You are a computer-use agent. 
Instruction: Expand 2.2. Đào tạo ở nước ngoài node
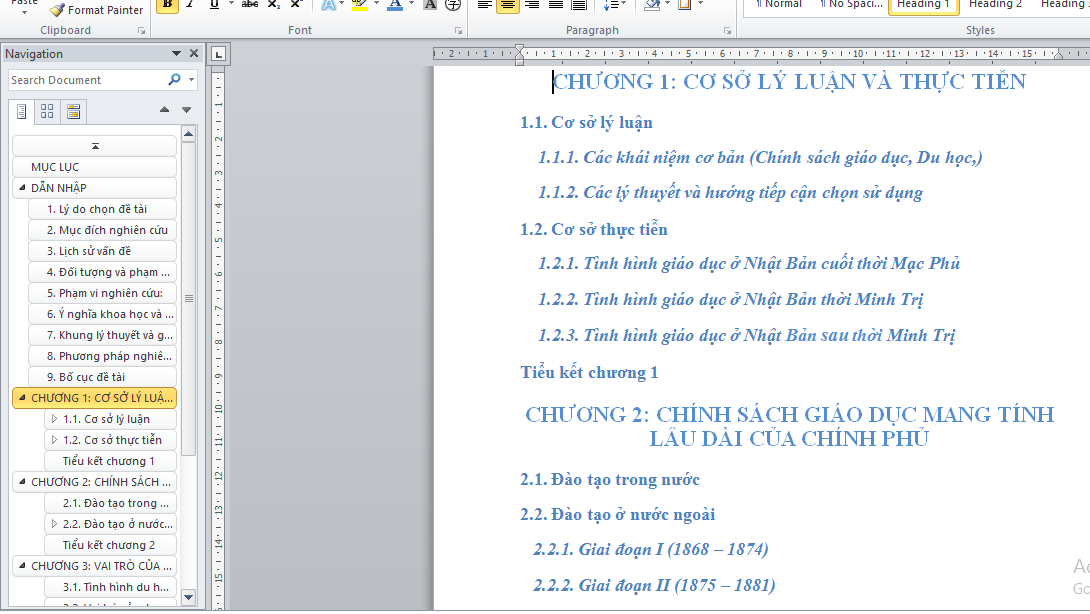[54, 524]
